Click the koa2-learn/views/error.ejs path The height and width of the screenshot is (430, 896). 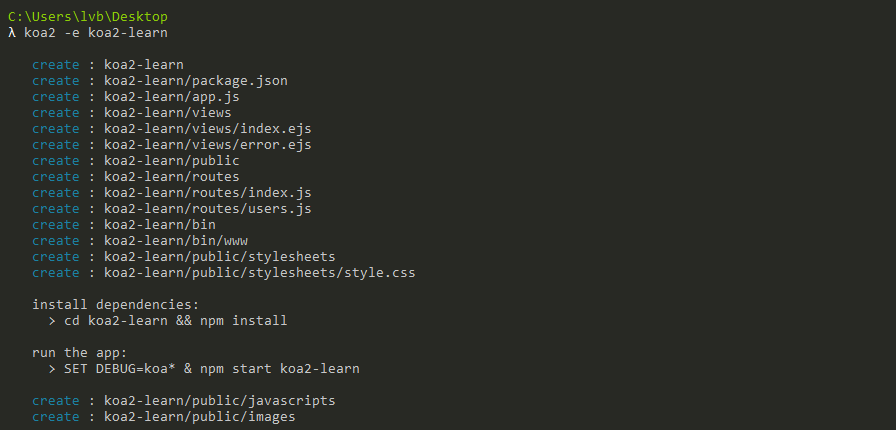coord(207,145)
